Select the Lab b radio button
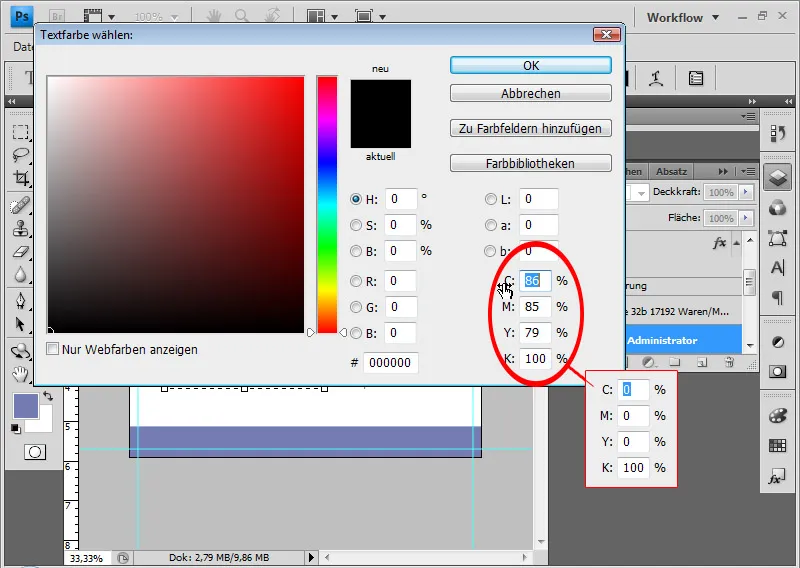800x568 pixels. [490, 251]
